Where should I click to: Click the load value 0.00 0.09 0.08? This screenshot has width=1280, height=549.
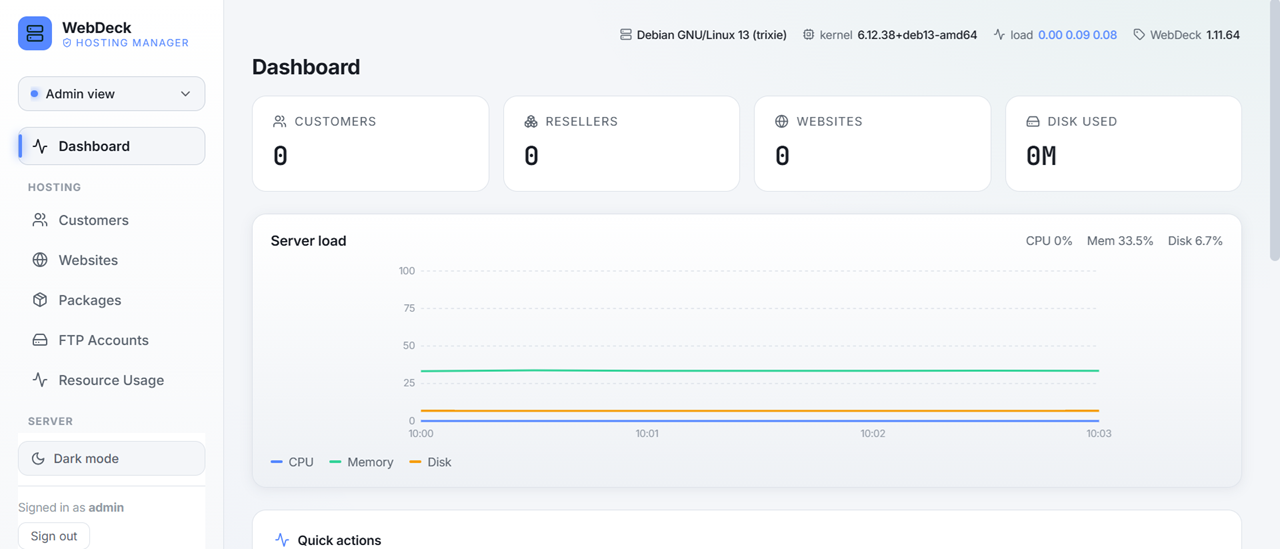click(1077, 34)
